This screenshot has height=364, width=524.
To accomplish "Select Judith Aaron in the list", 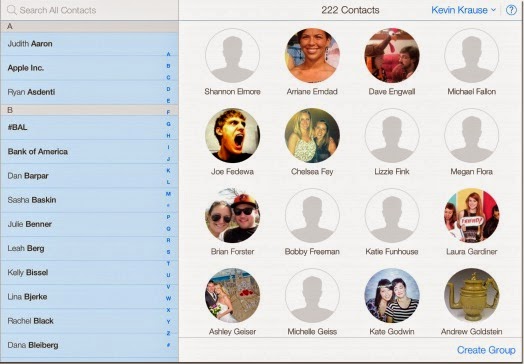I will [x=89, y=44].
